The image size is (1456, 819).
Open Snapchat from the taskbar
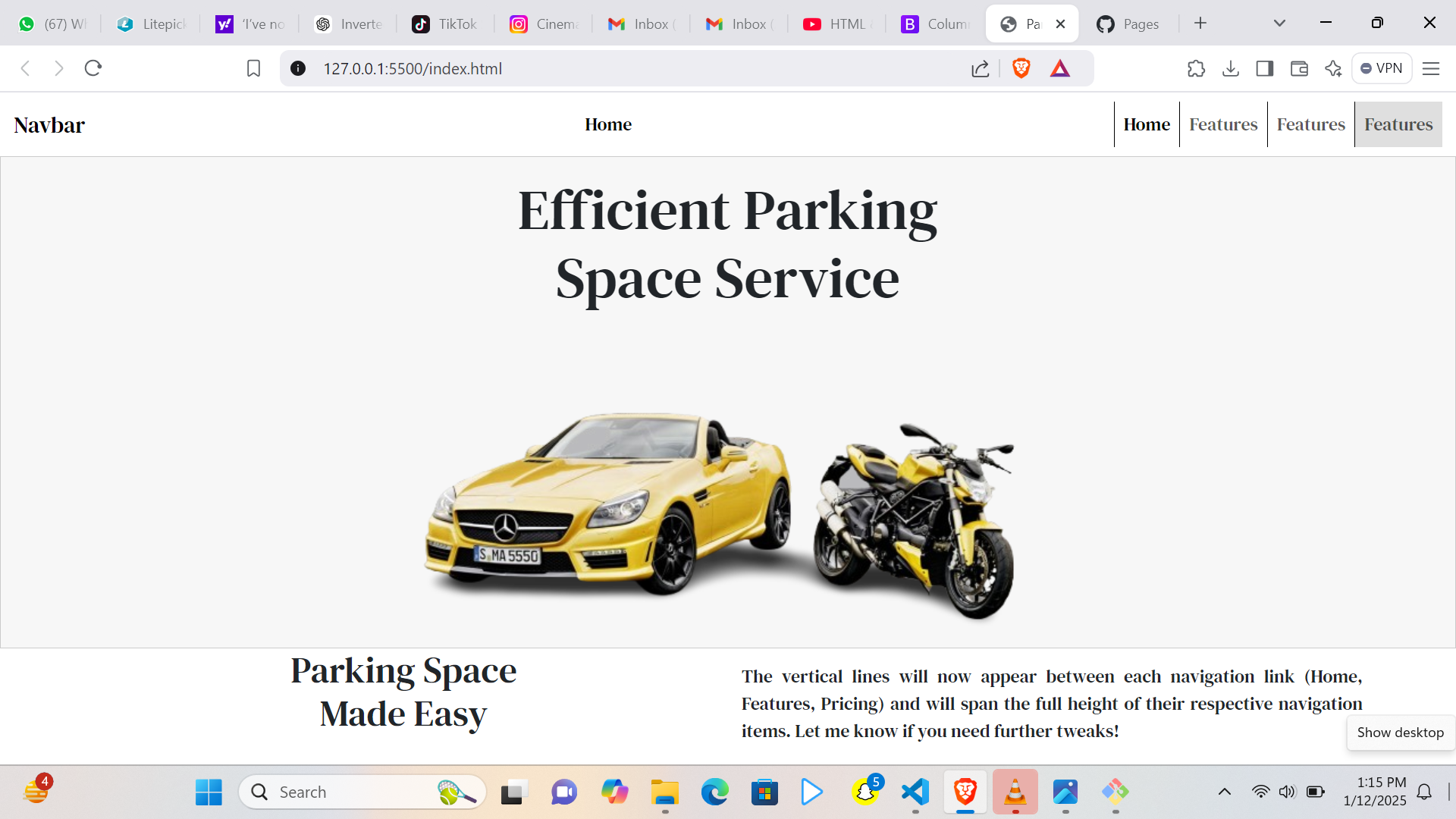click(866, 791)
